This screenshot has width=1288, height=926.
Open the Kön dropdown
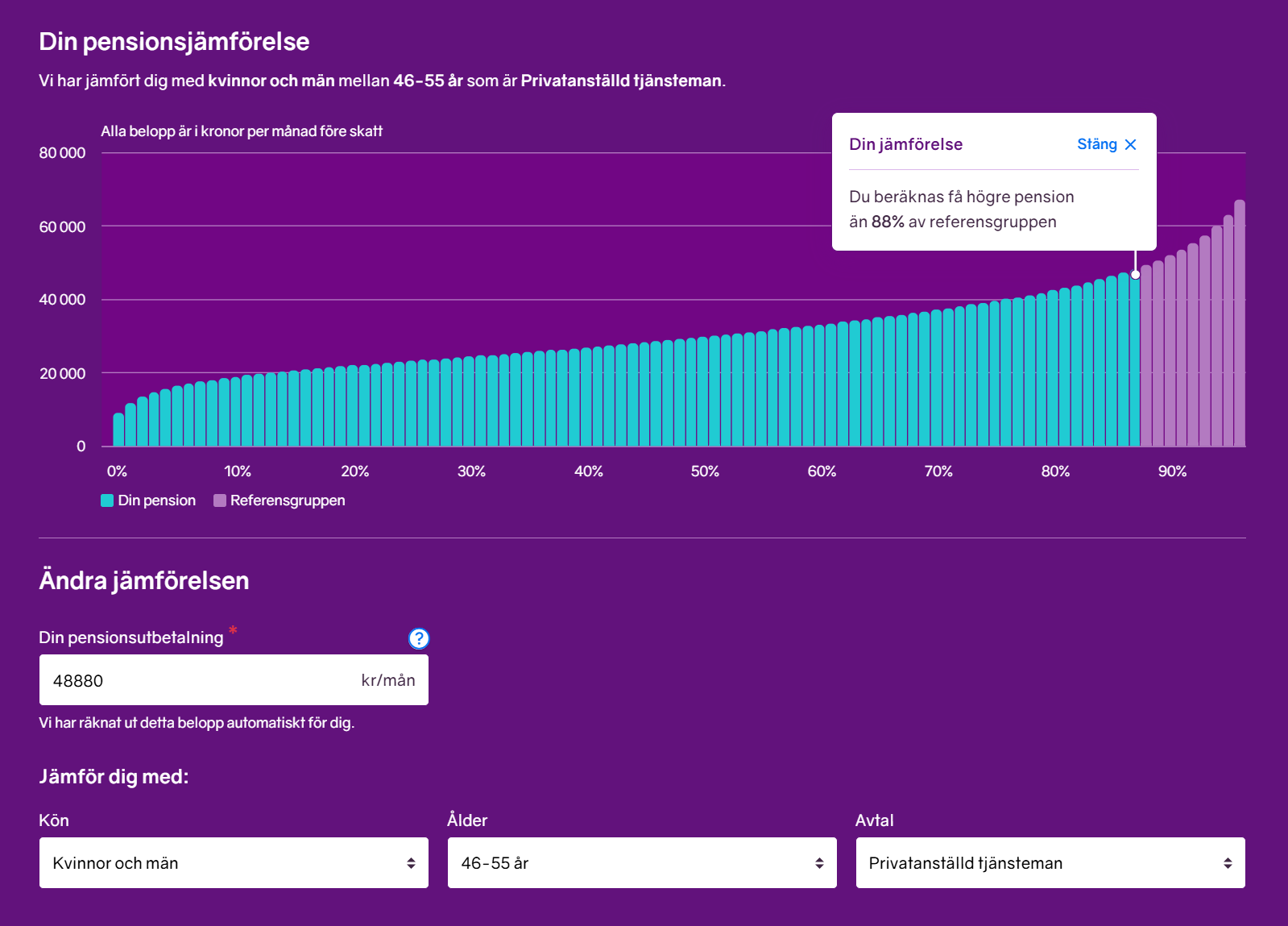click(x=234, y=862)
